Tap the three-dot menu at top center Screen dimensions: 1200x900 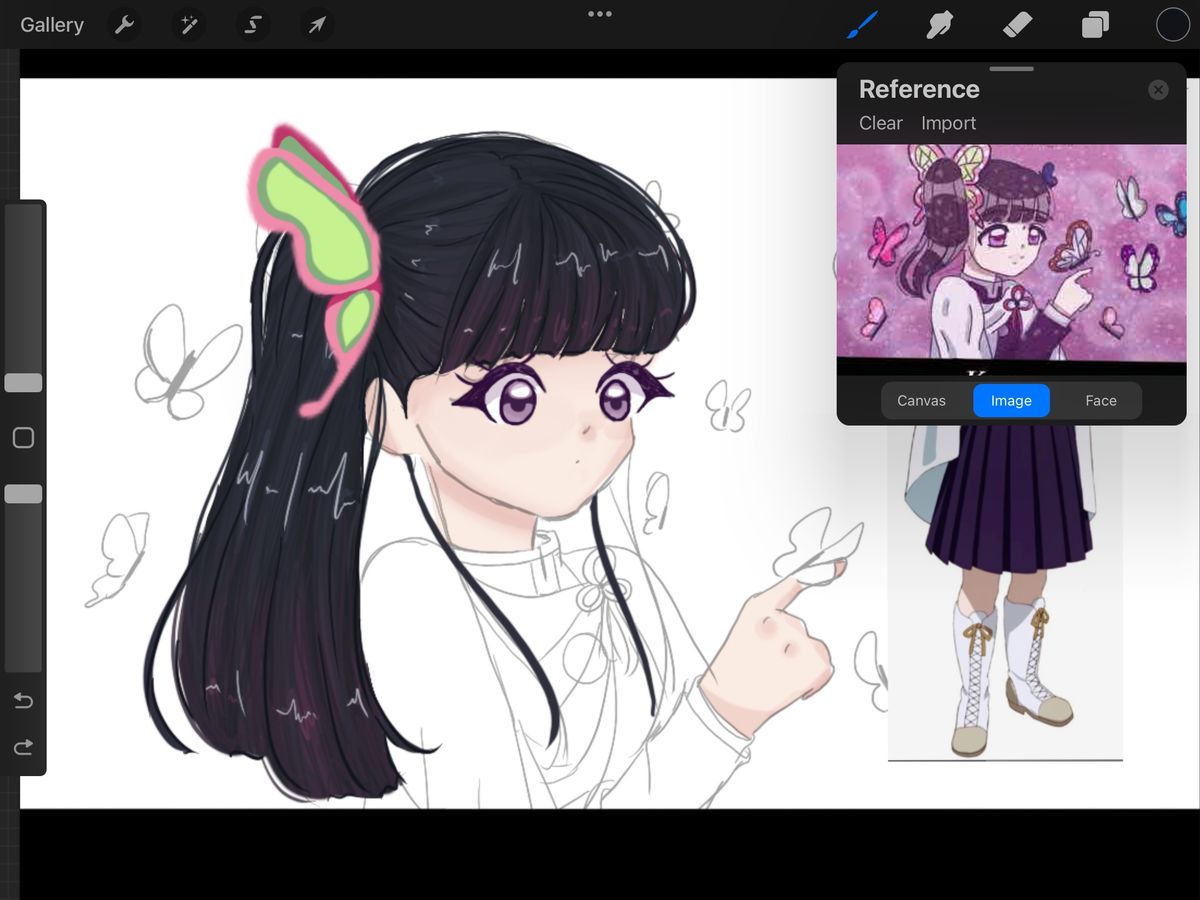[600, 14]
